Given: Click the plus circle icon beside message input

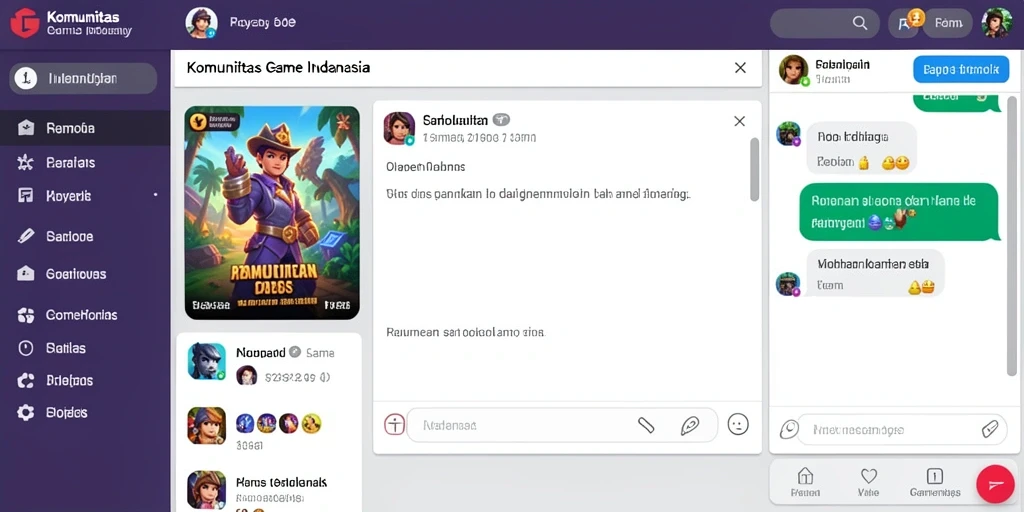Looking at the screenshot, I should pos(394,424).
